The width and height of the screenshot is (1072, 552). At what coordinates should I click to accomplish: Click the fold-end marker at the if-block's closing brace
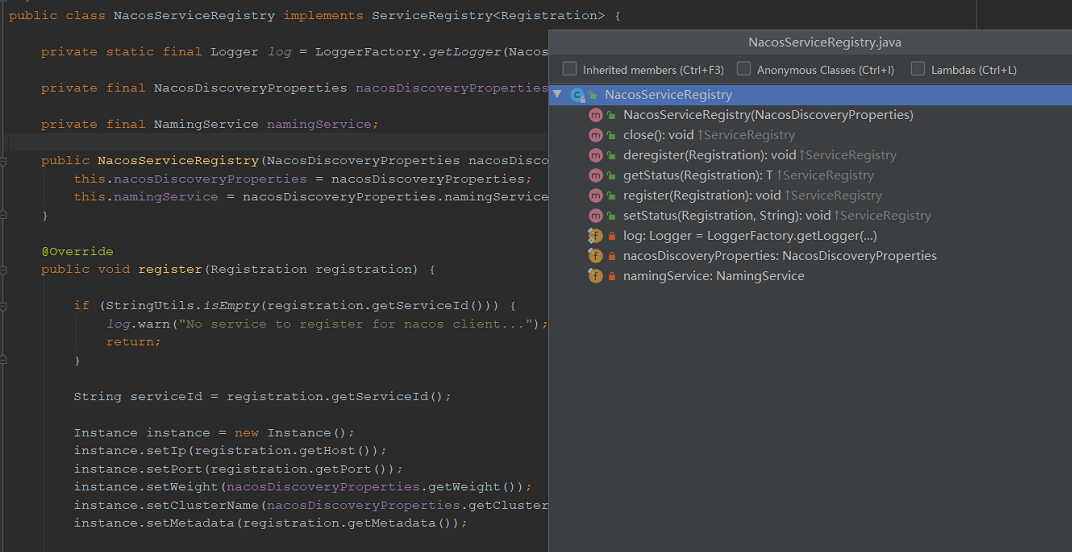[3, 360]
